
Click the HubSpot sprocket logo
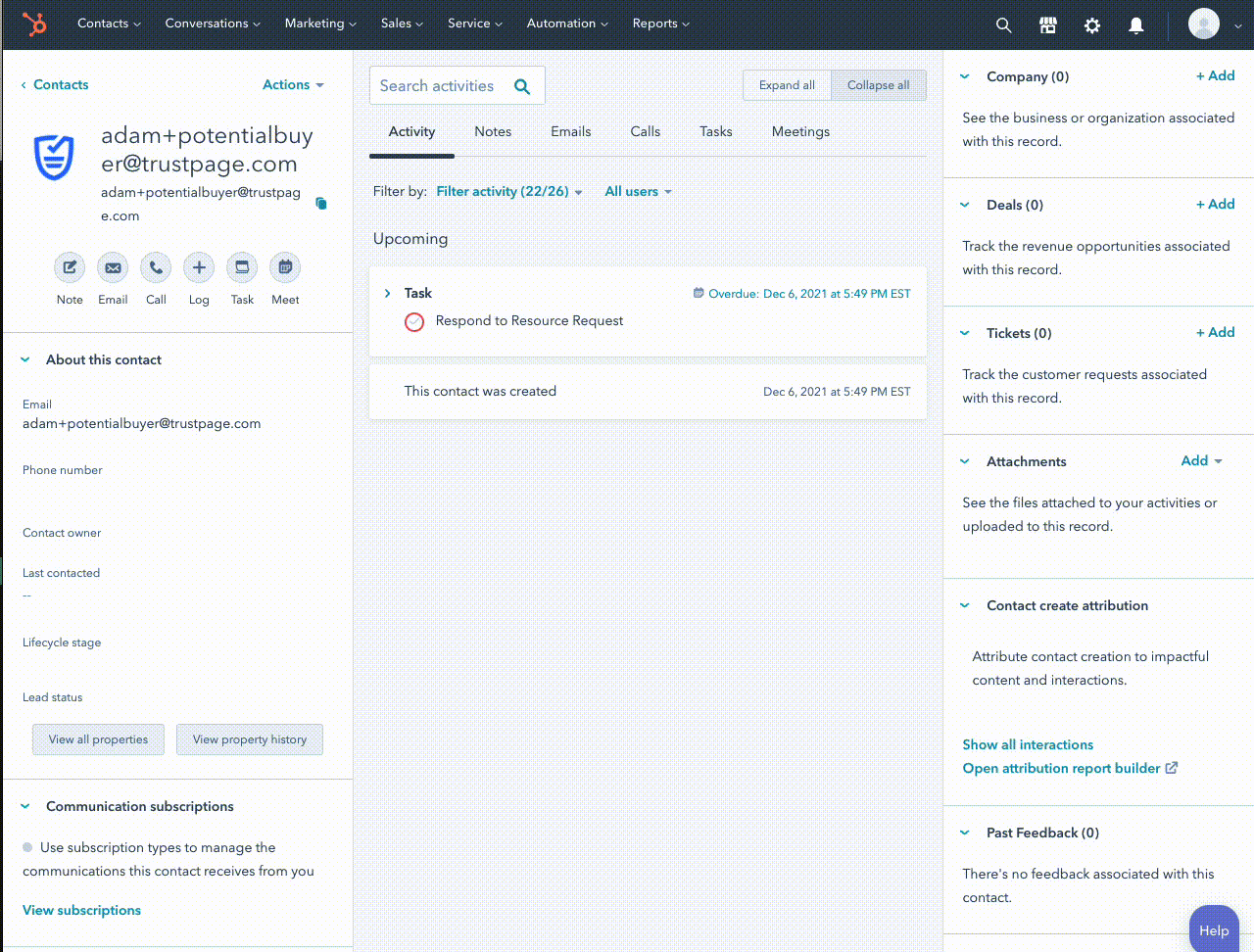pyautogui.click(x=35, y=24)
